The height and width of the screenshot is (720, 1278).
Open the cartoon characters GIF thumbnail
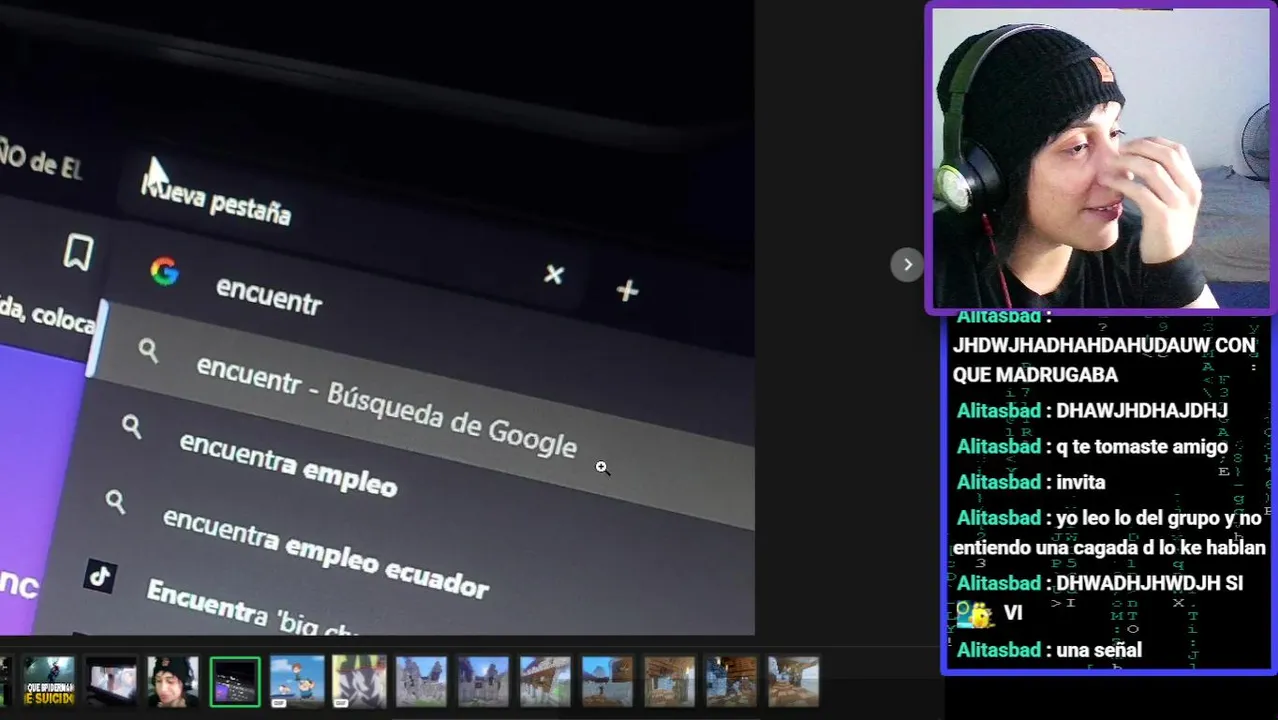[x=297, y=681]
